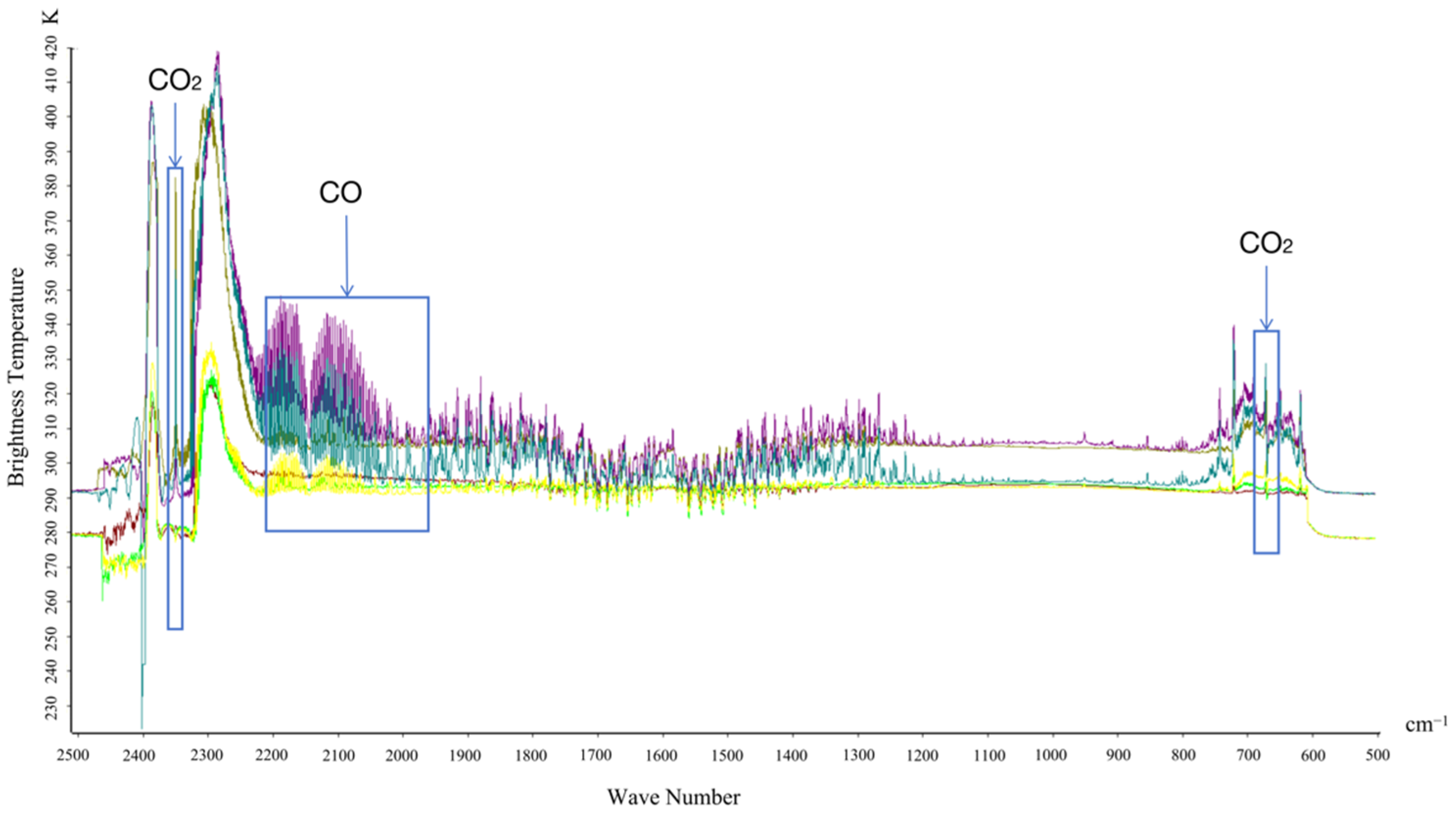Select the 1300 x-axis tick label
The height and width of the screenshot is (814, 1456).
(858, 755)
